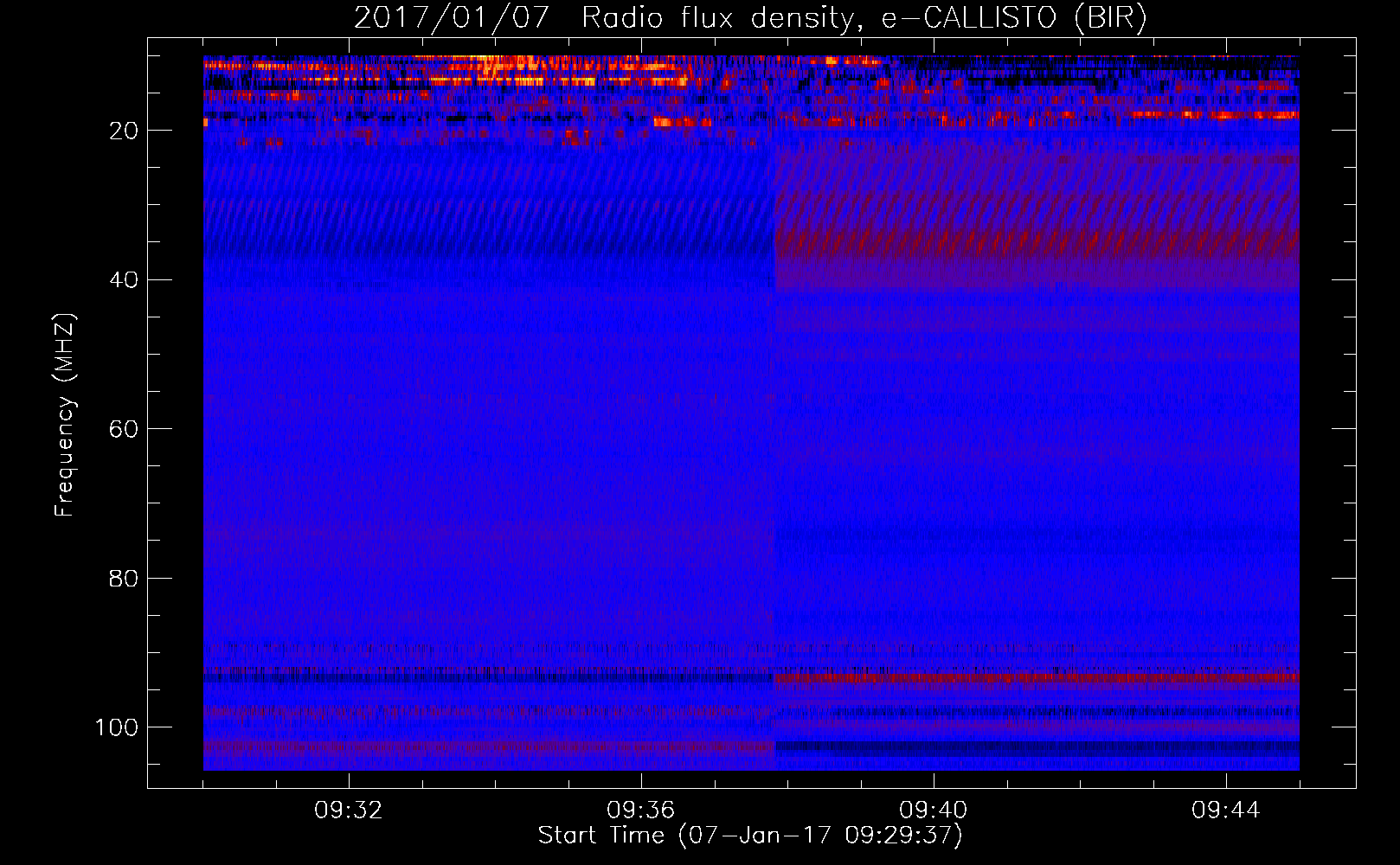This screenshot has height=865, width=1400.
Task: Click the 09:32 time tick label
Action: tap(349, 811)
